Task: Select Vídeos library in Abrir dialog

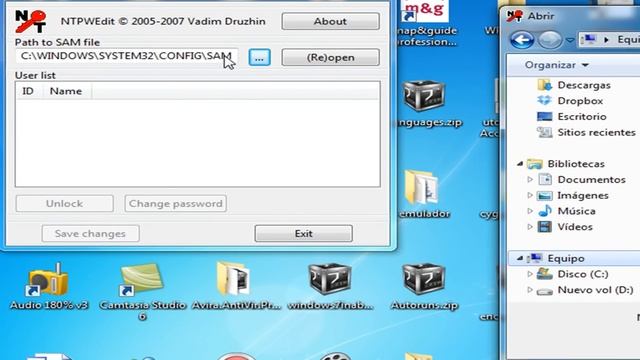Action: 575,227
